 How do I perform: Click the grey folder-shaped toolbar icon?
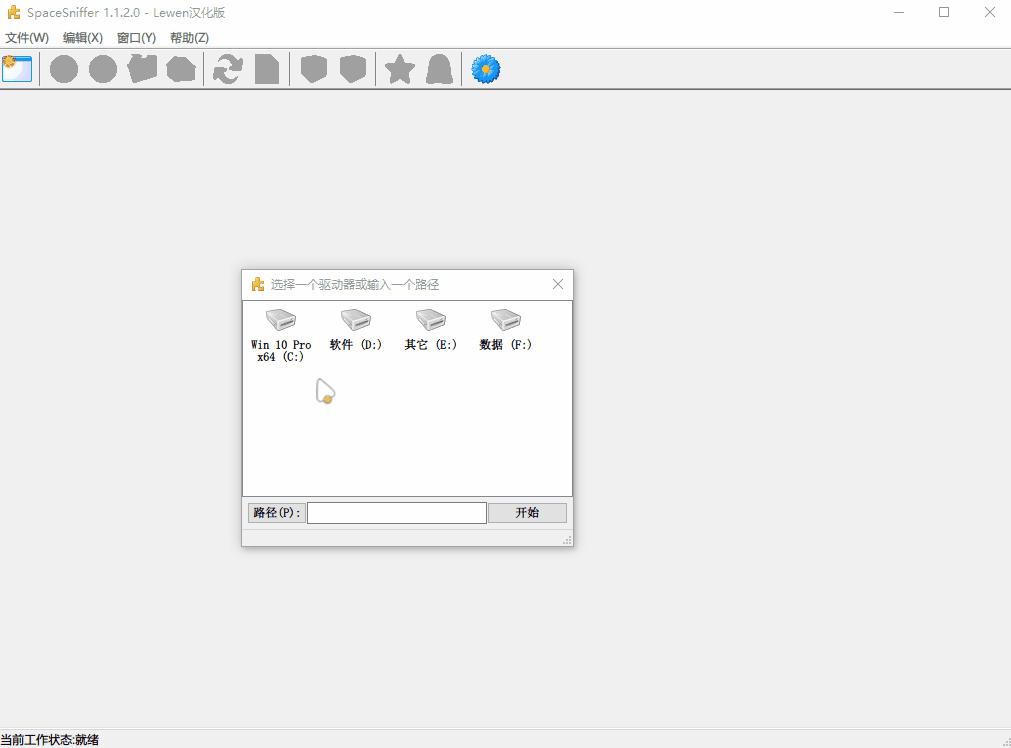[142, 69]
